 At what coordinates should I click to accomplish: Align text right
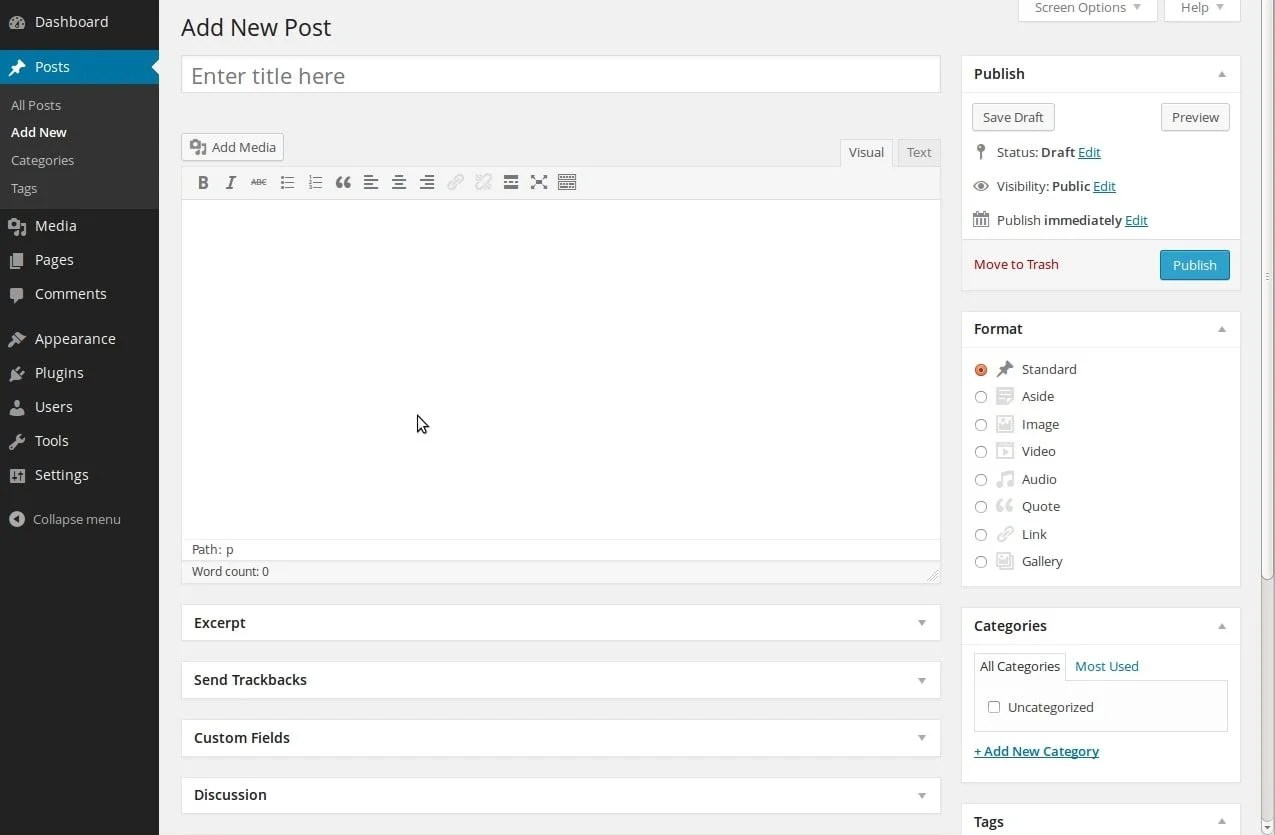click(427, 182)
